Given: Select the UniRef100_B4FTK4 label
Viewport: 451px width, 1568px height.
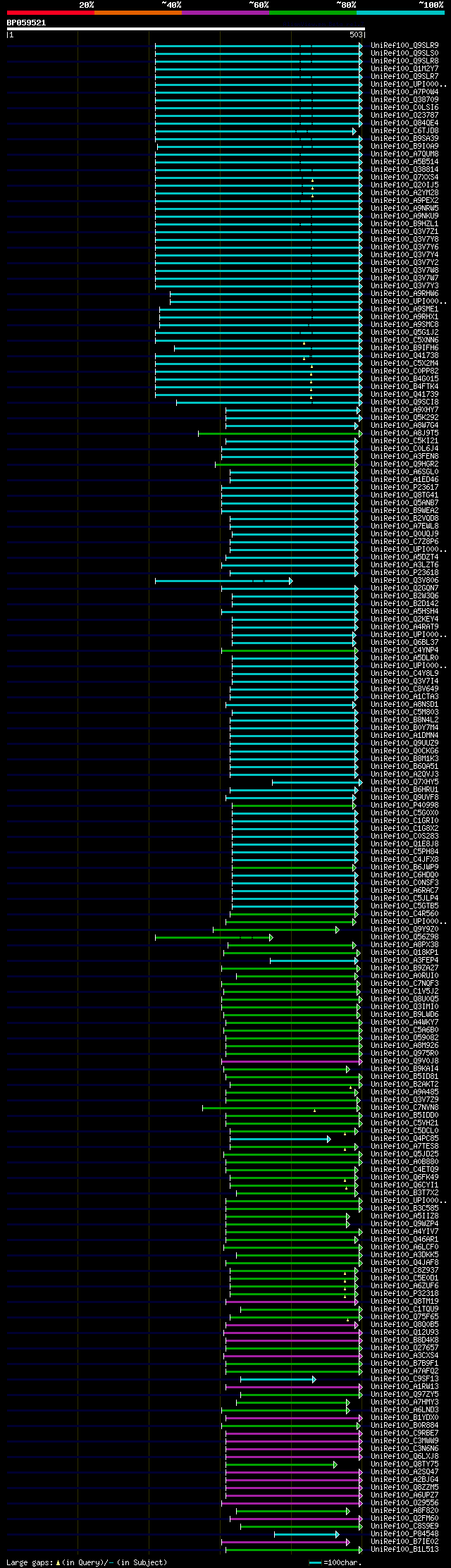Looking at the screenshot, I should pyautogui.click(x=404, y=386).
